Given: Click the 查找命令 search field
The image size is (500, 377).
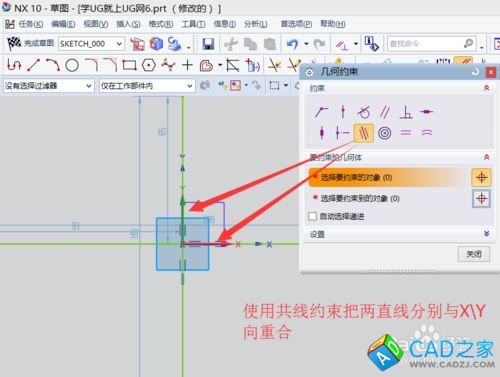Looking at the screenshot, I should click(x=431, y=44).
